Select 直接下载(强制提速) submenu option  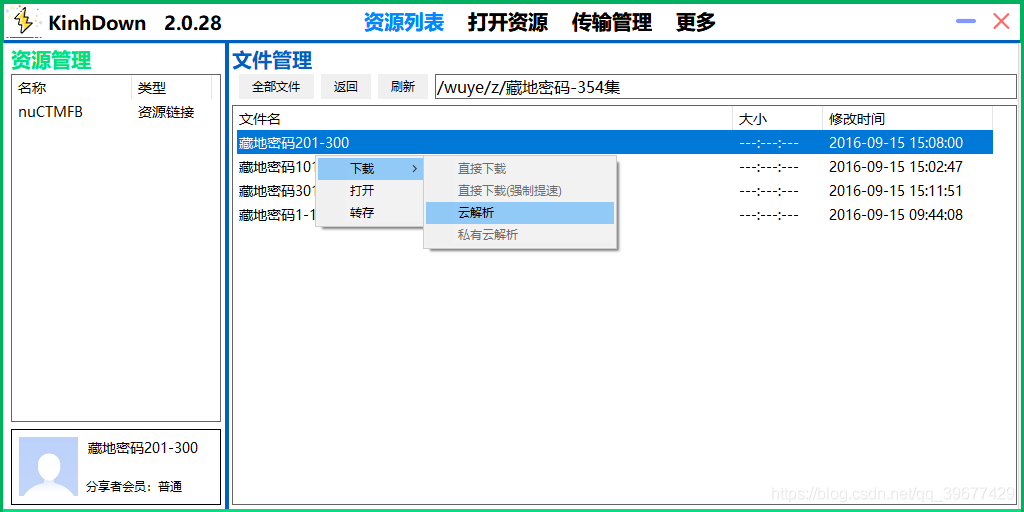tap(520, 191)
